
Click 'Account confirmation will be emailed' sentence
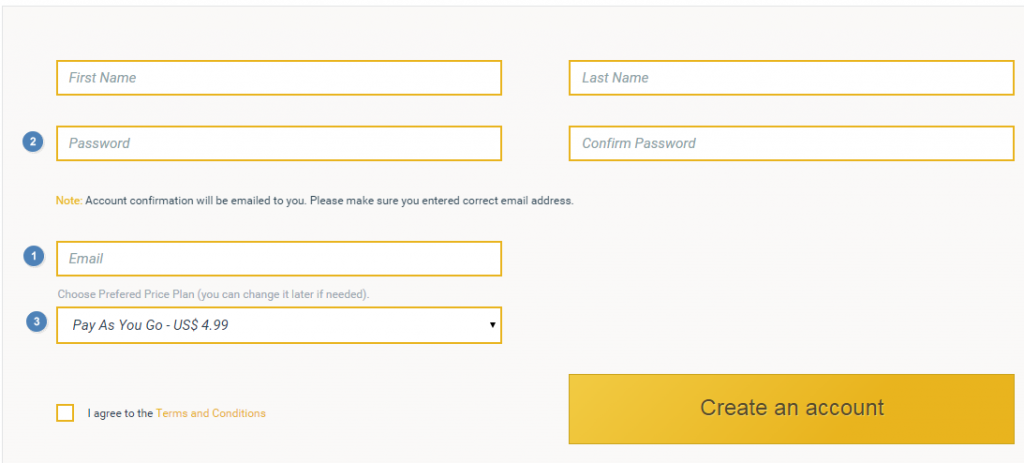(196, 200)
